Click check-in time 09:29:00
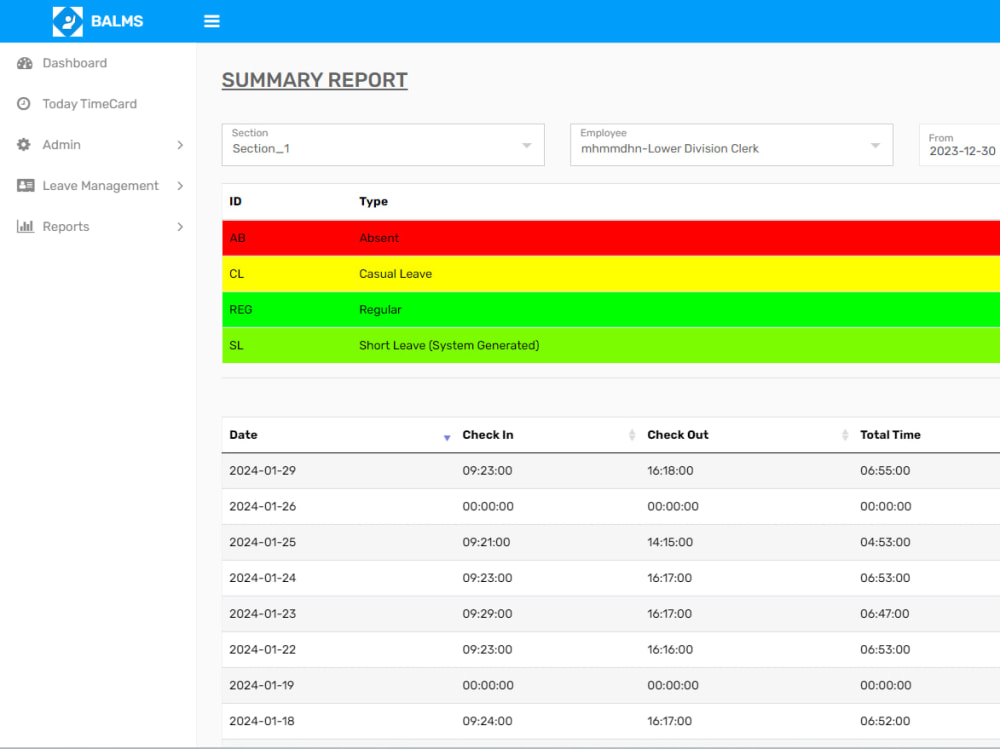The width and height of the screenshot is (1000, 749). coord(487,614)
